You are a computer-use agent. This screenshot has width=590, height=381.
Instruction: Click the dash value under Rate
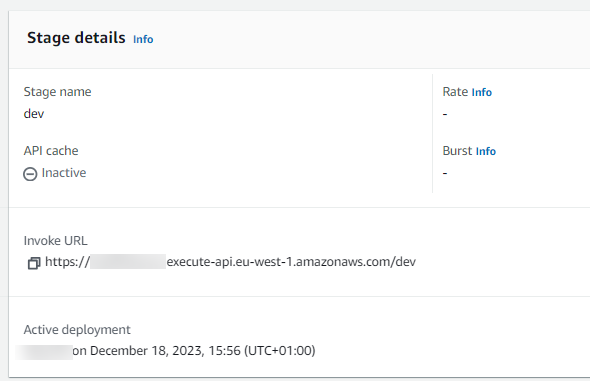click(x=445, y=114)
